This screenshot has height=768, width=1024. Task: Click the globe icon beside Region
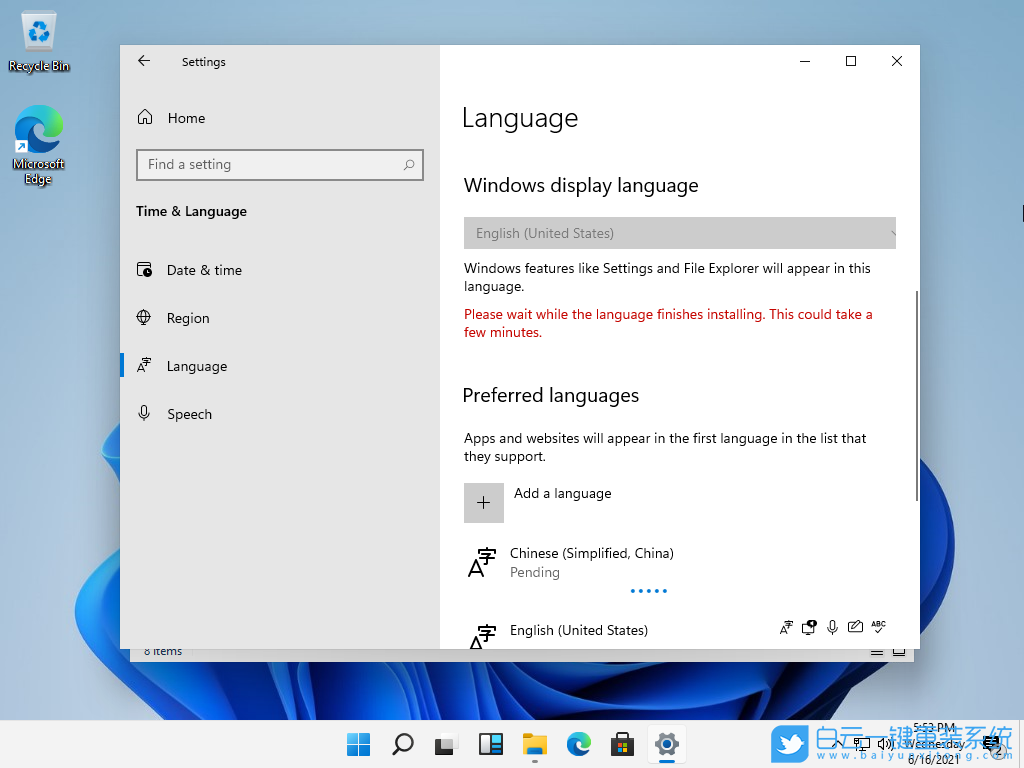145,317
